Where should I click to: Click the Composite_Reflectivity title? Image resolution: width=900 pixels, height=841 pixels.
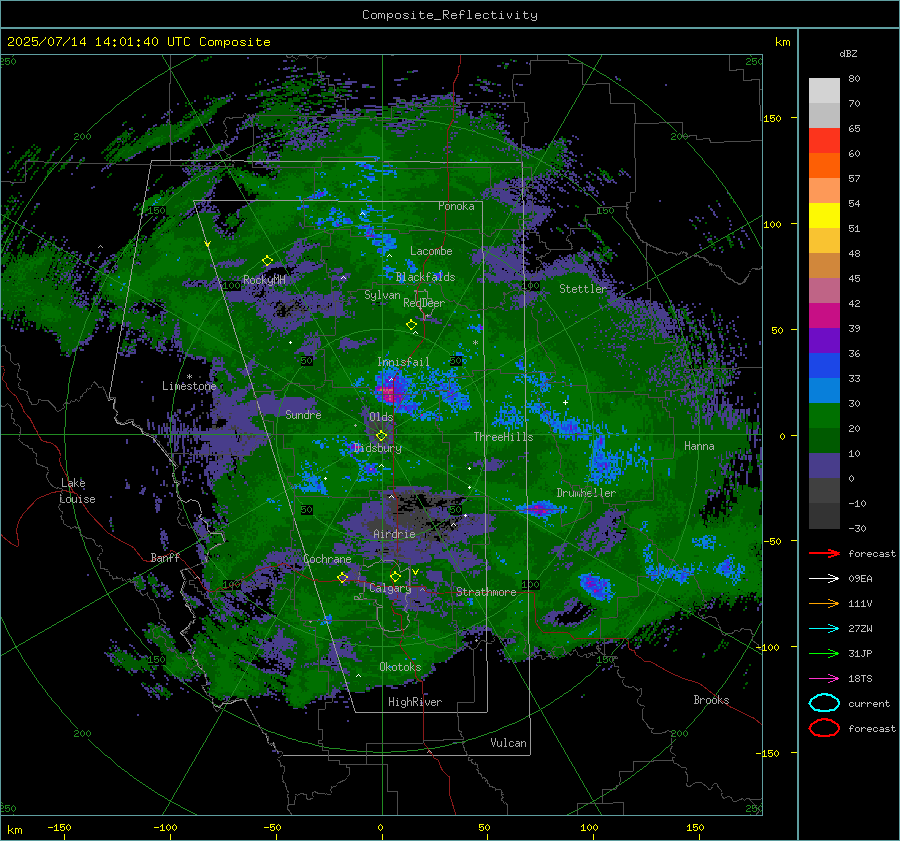[x=449, y=15]
